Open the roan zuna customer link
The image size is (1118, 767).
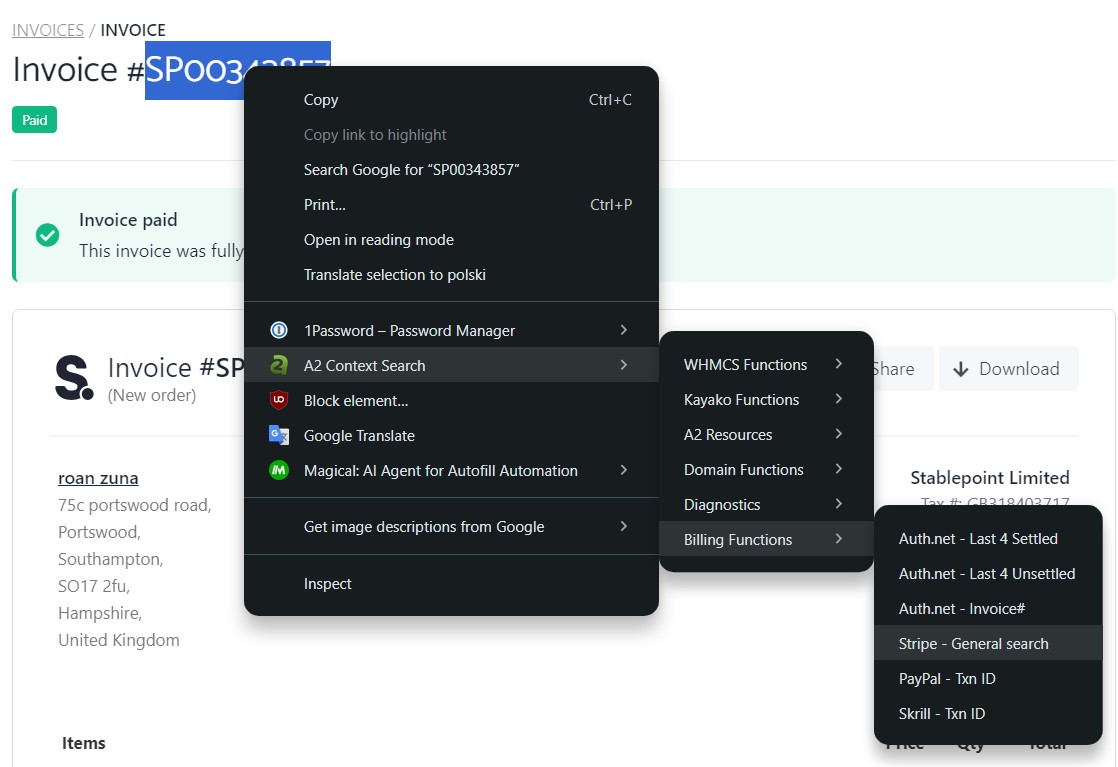pyautogui.click(x=98, y=478)
